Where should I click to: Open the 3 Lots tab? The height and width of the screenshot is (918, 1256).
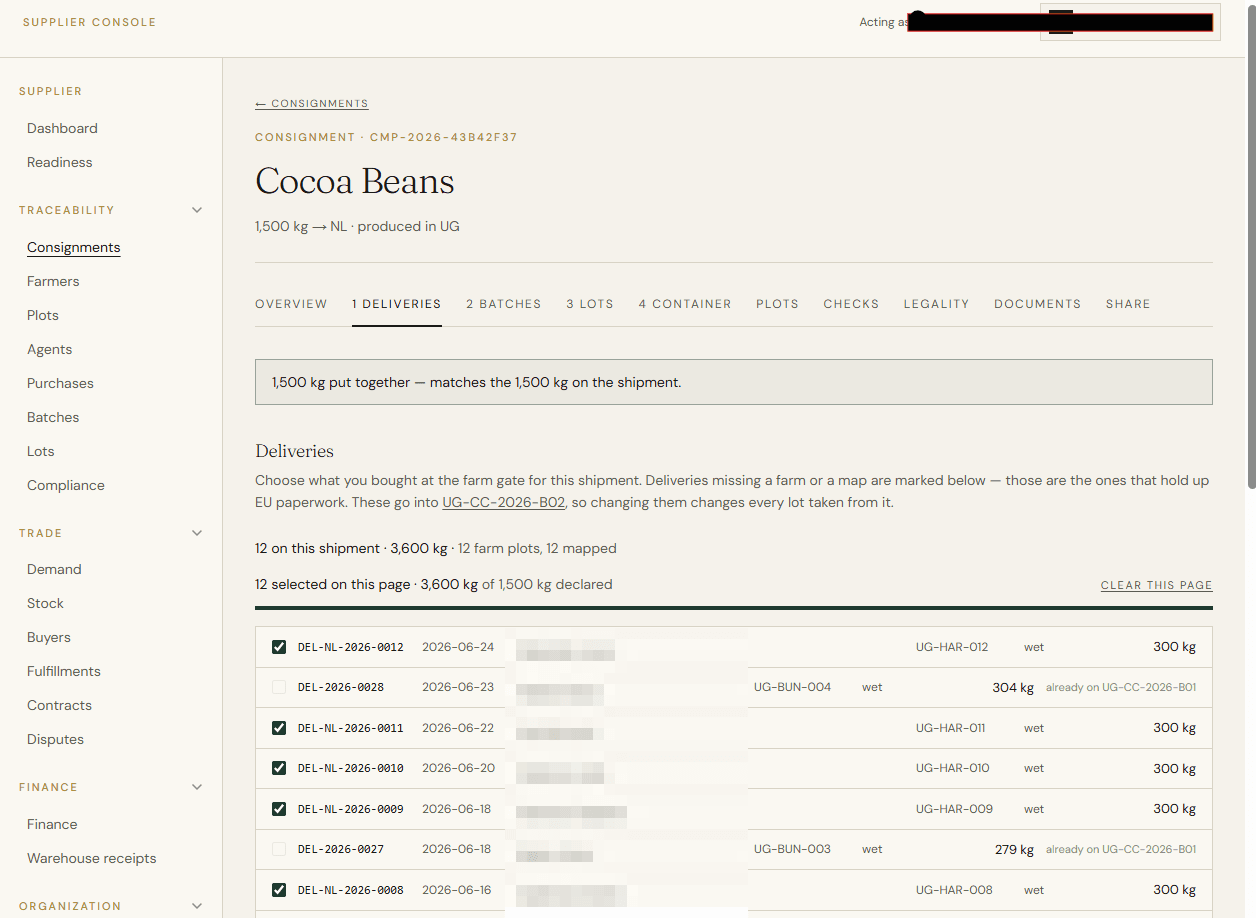coord(590,304)
